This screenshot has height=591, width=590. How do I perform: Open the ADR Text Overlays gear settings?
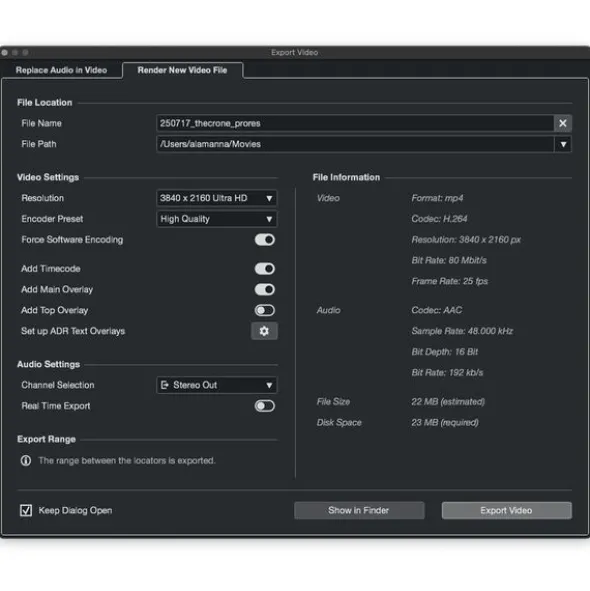pos(264,331)
